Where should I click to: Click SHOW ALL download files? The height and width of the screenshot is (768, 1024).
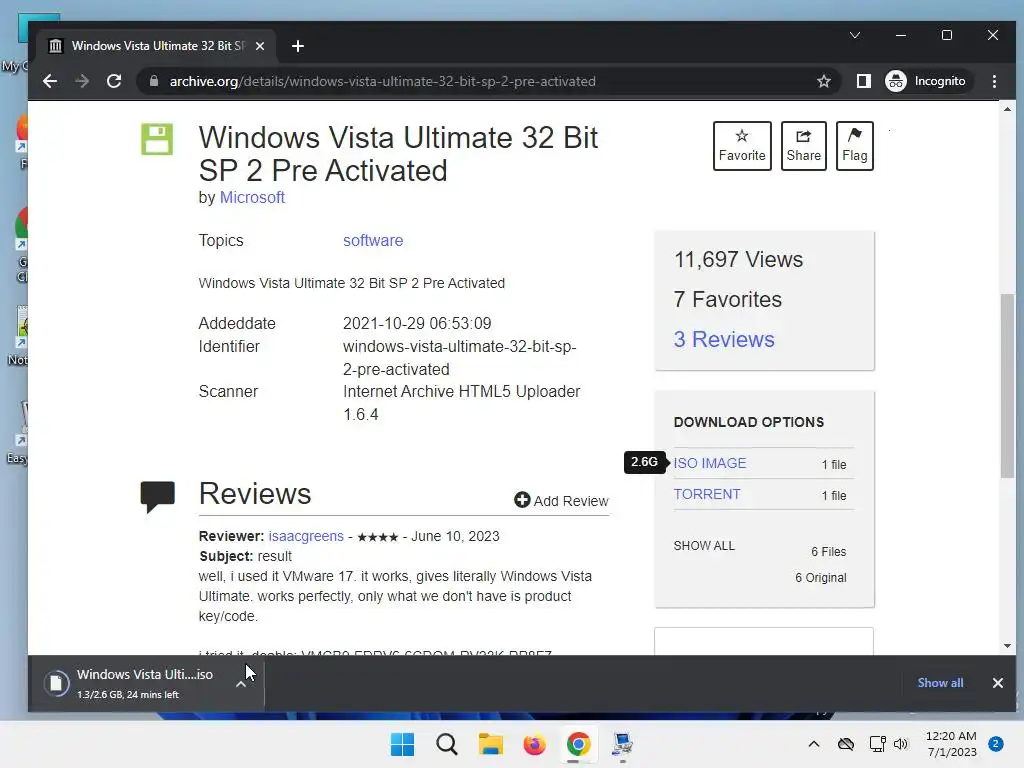(704, 545)
